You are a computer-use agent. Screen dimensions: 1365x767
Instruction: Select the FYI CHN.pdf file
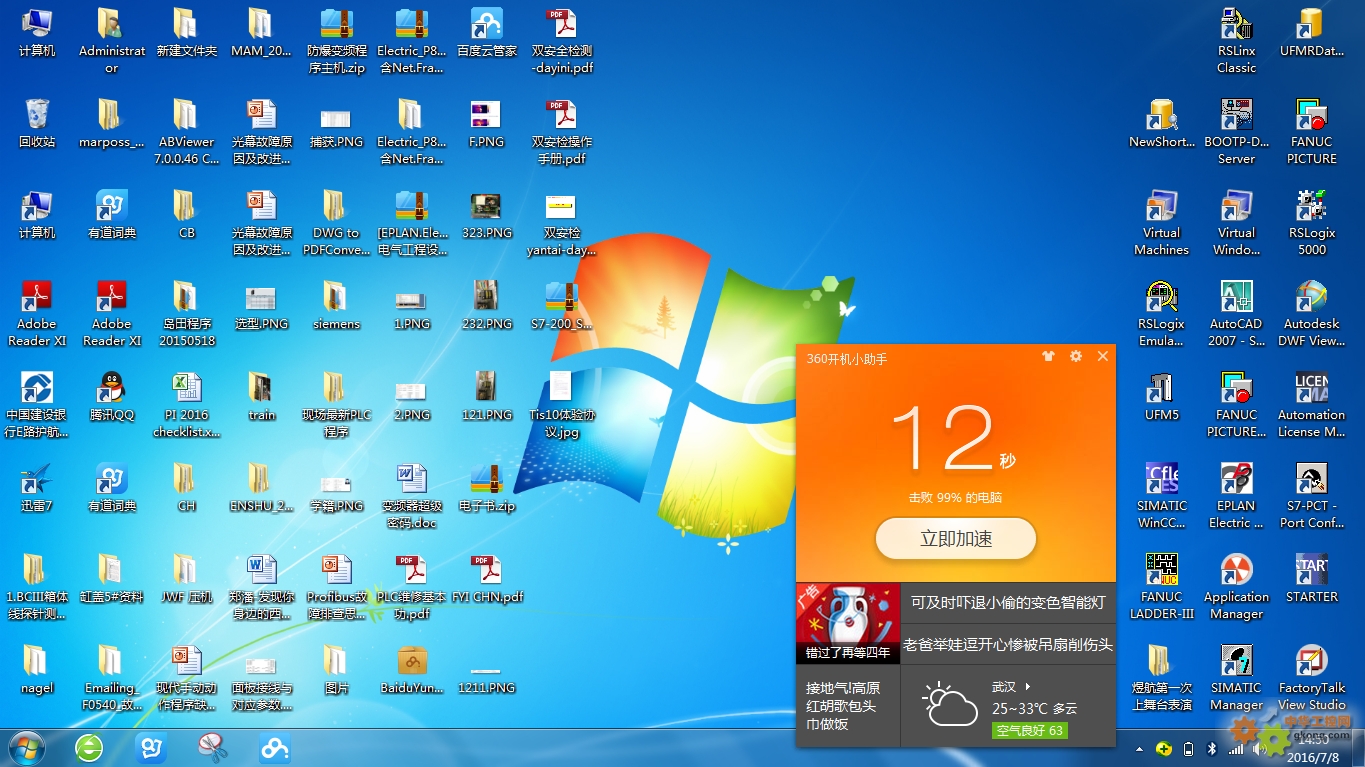pos(487,579)
